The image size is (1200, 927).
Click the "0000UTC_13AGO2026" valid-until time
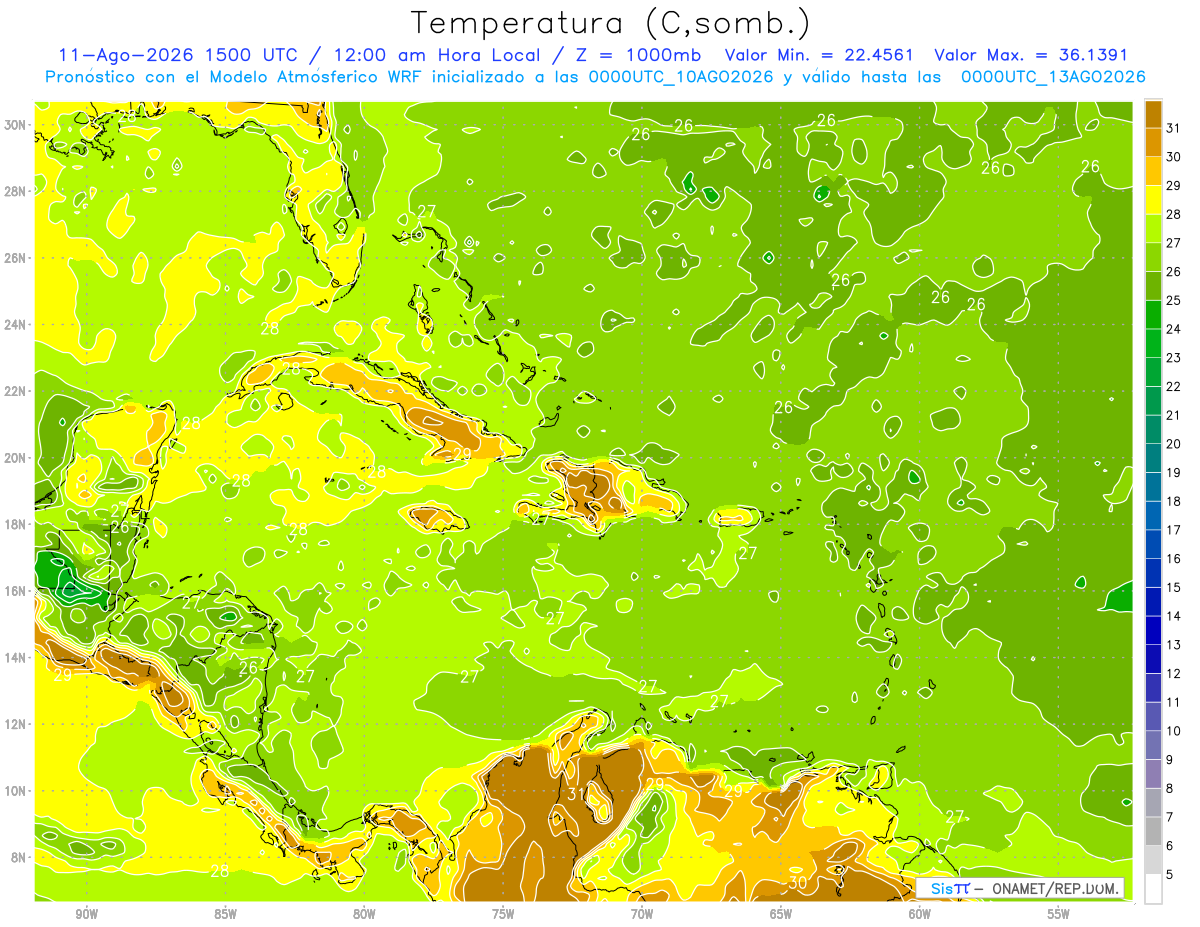[x=1052, y=76]
